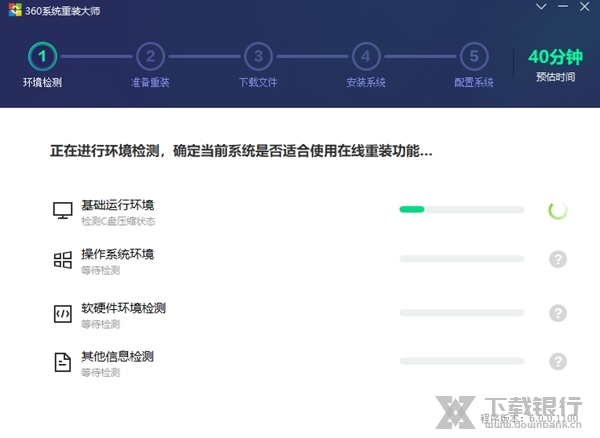
Task: Click the monitor icon for 基础运行环境
Action: tap(63, 210)
